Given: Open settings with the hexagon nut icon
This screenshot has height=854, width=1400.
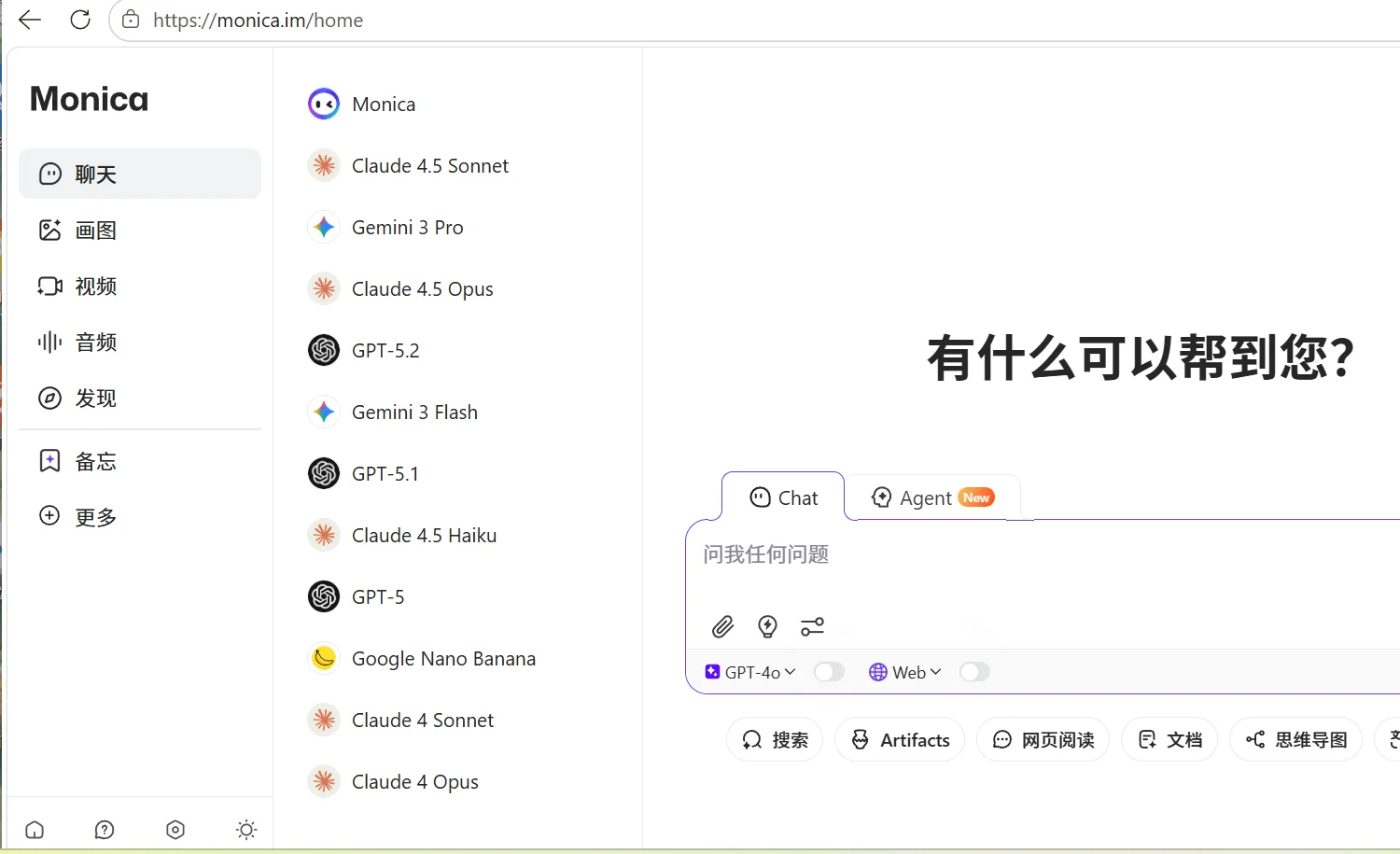Looking at the screenshot, I should pos(175,830).
